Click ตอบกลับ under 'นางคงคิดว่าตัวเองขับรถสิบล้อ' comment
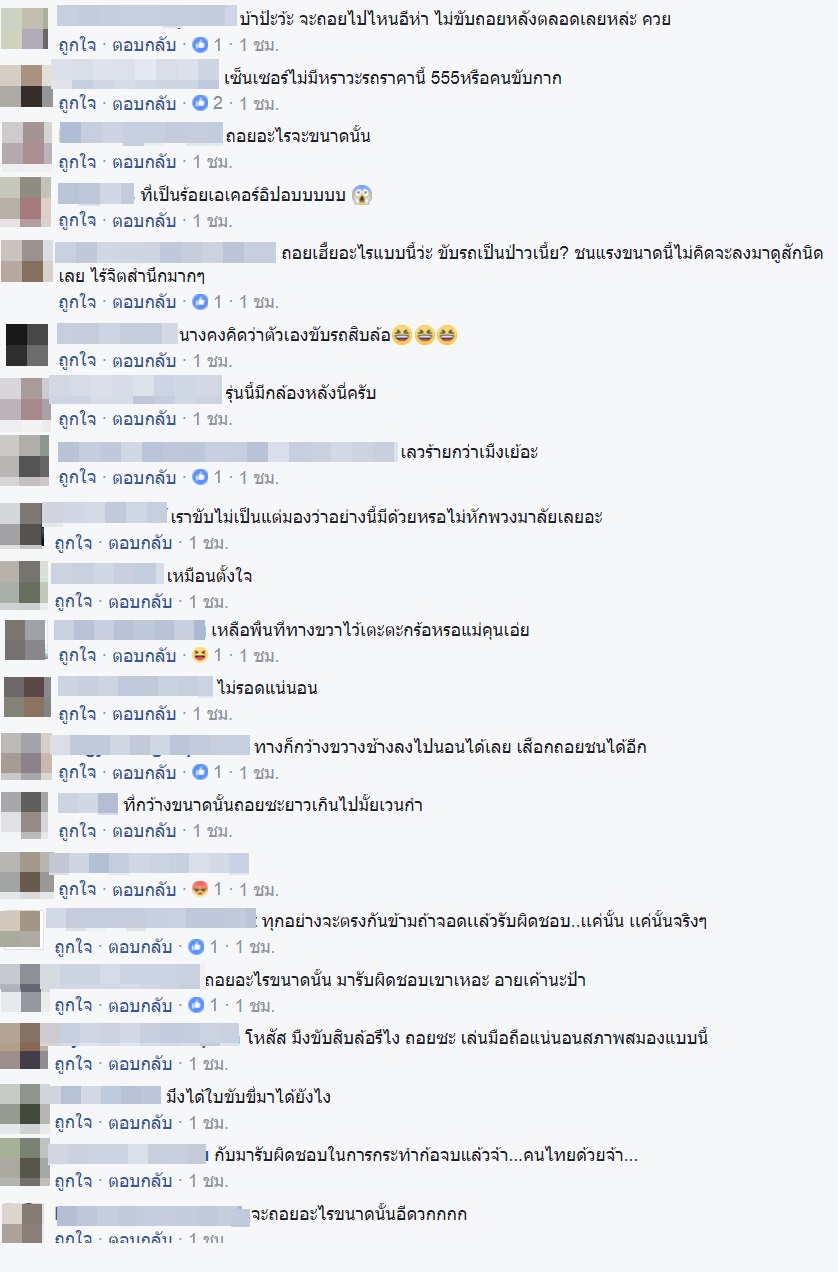The width and height of the screenshot is (838, 1272). (x=144, y=360)
